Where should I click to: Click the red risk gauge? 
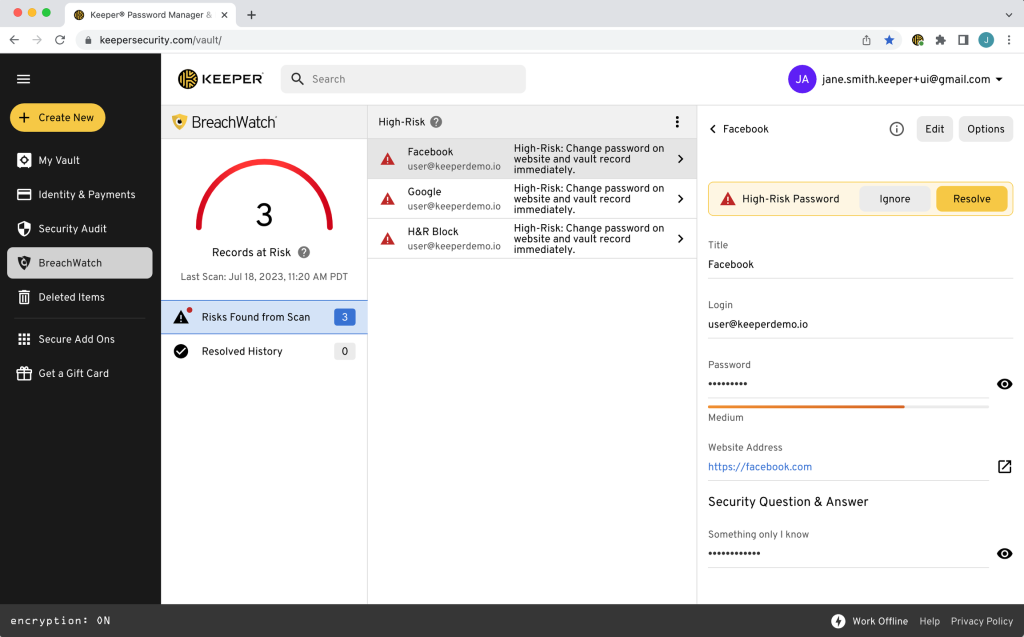point(264,194)
